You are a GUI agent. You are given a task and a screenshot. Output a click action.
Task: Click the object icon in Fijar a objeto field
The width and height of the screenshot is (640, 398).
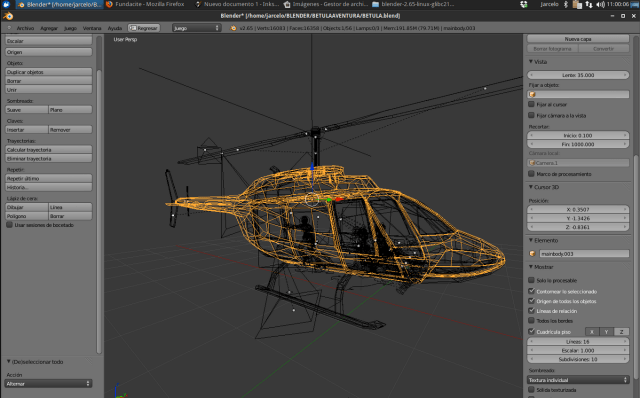[532, 94]
